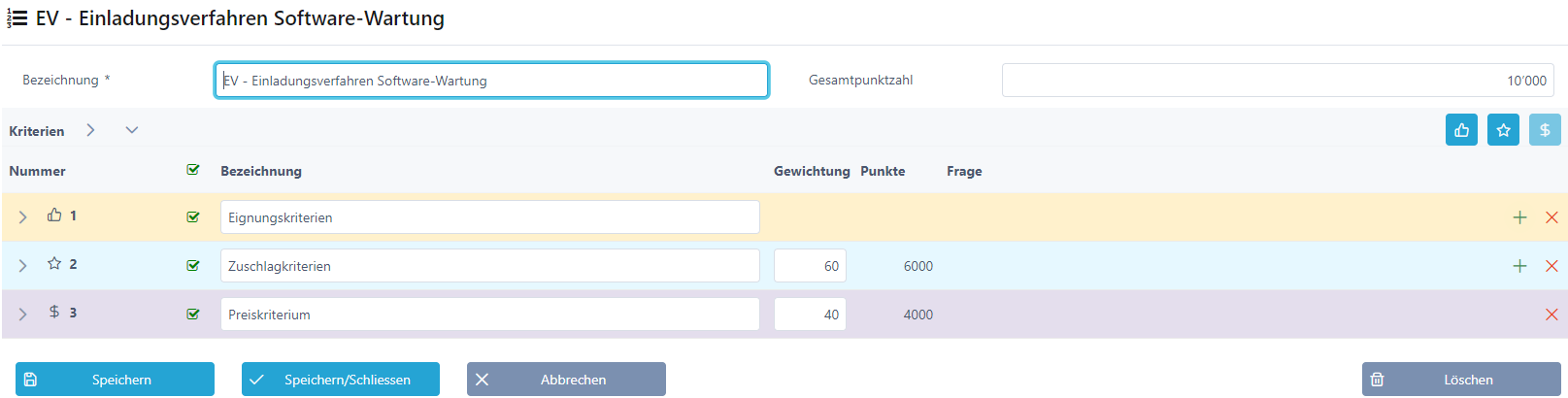This screenshot has height=398, width=1568.
Task: Add an Eignungskriterien group using the thumbs-up button
Action: tap(1461, 130)
